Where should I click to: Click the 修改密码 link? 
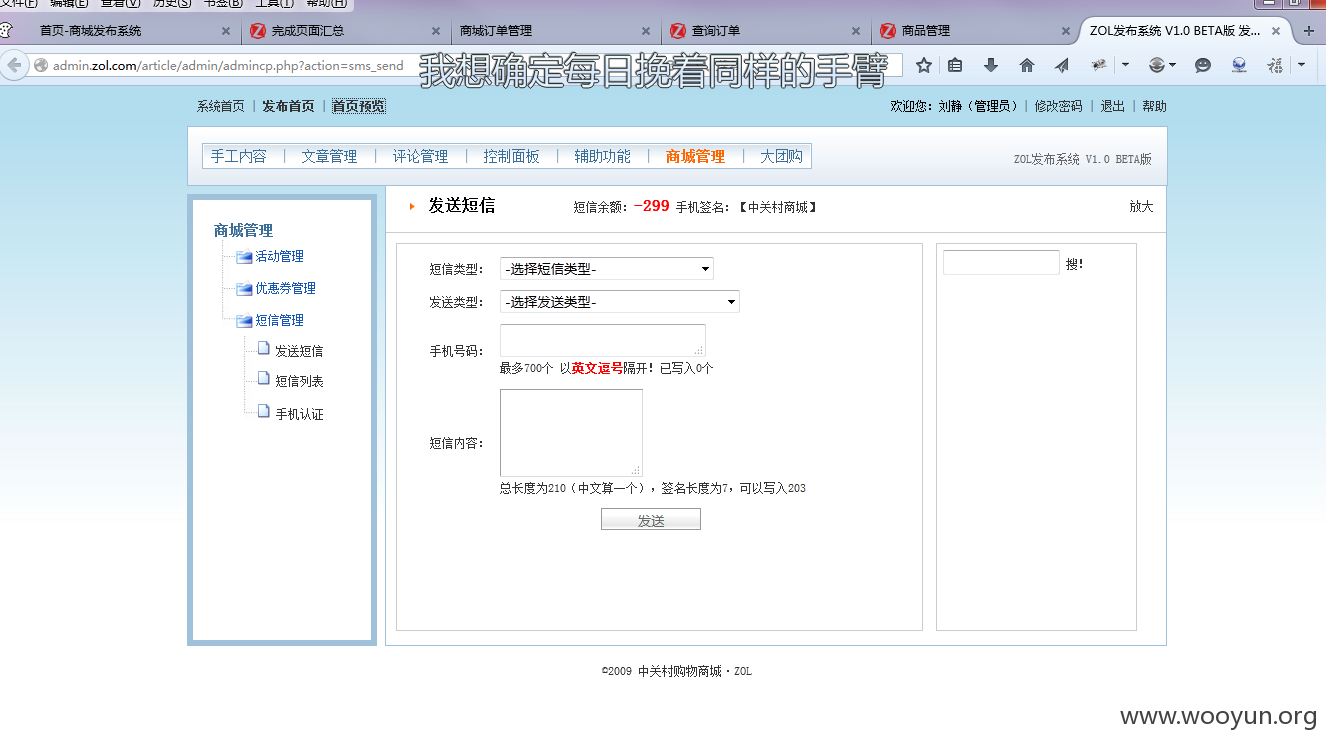tap(1058, 106)
